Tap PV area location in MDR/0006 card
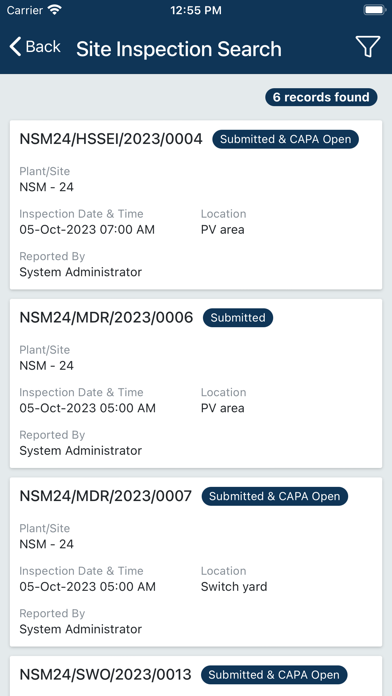Viewport: 392px width, 696px height. click(x=222, y=408)
